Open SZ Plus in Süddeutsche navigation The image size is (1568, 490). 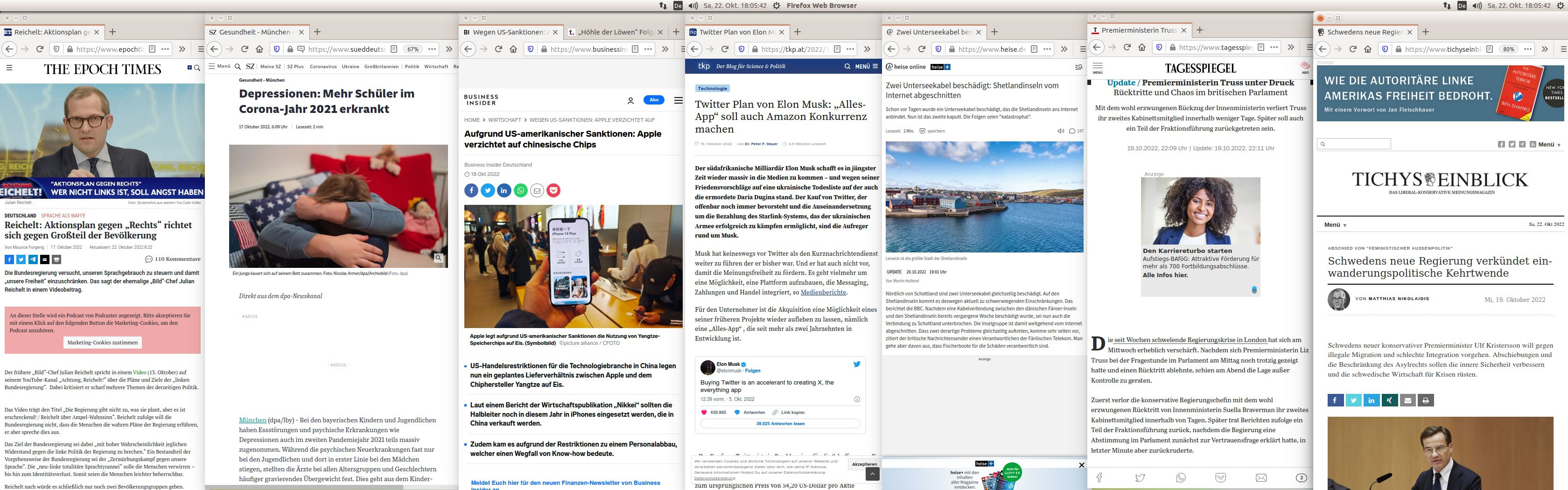pos(295,66)
